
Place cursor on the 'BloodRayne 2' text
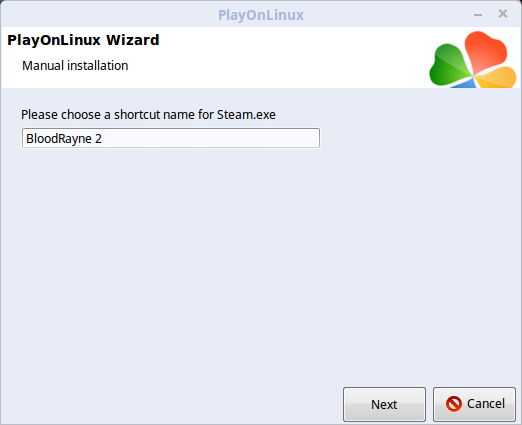(64, 139)
